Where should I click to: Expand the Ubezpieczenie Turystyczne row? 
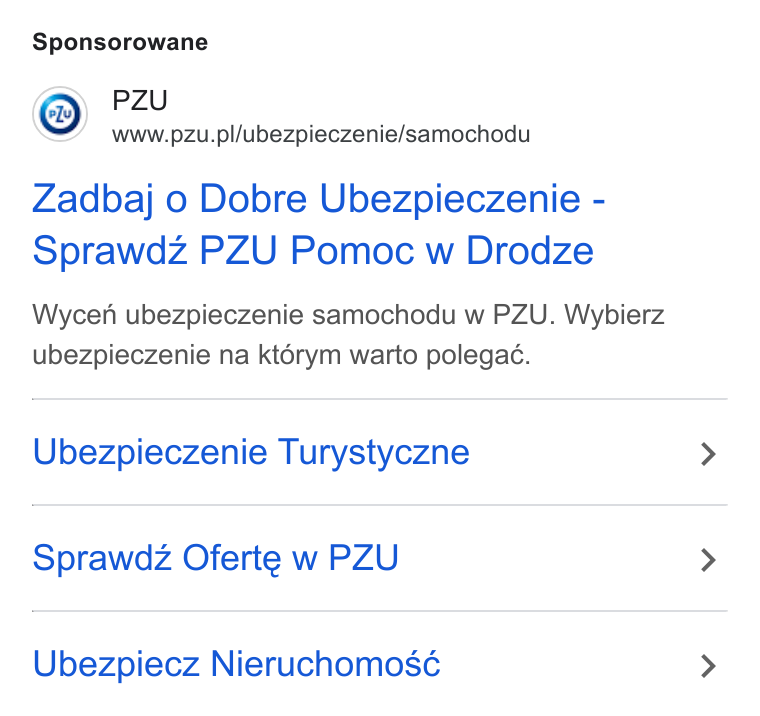pyautogui.click(x=380, y=452)
